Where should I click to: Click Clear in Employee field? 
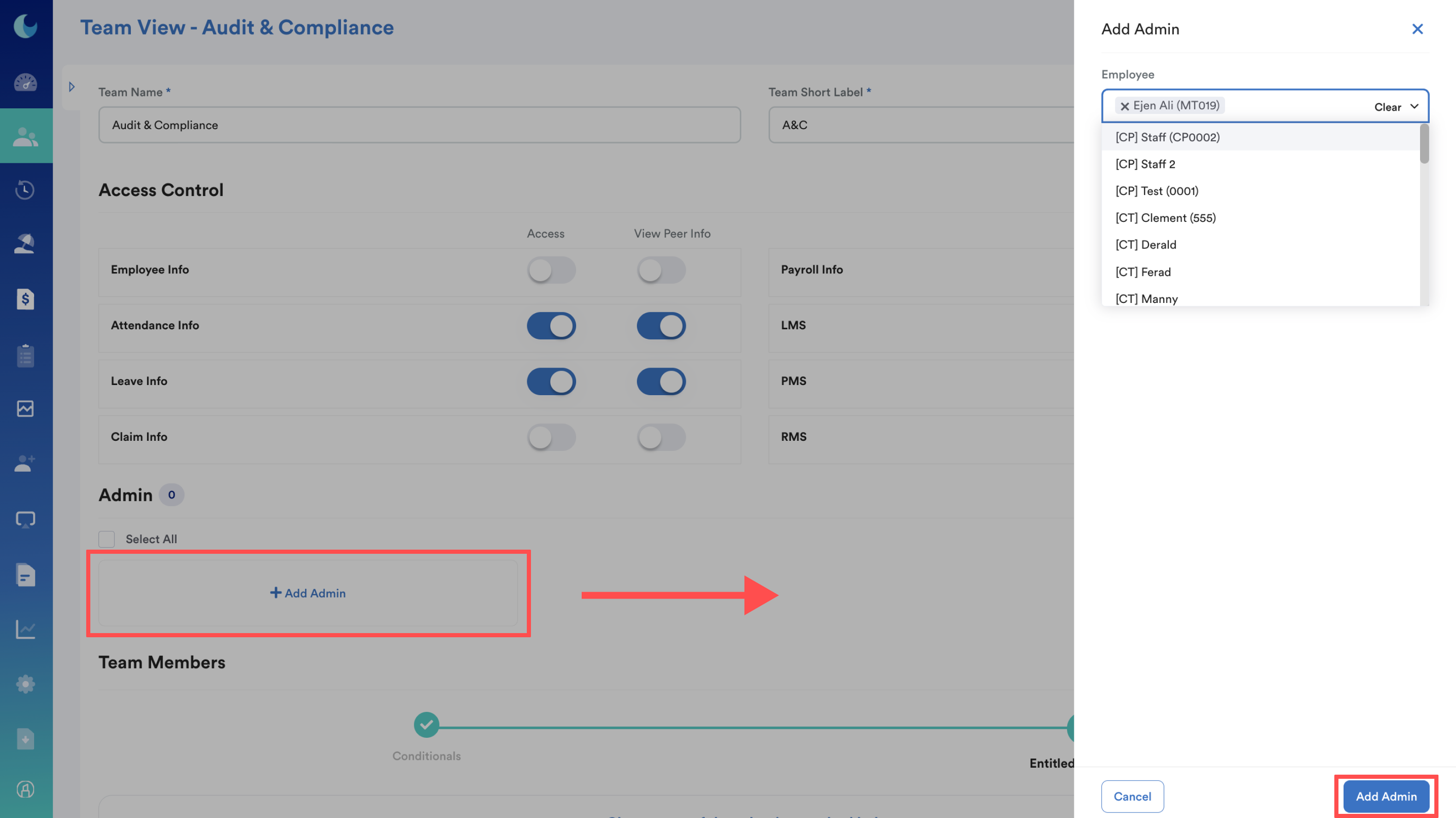1387,107
